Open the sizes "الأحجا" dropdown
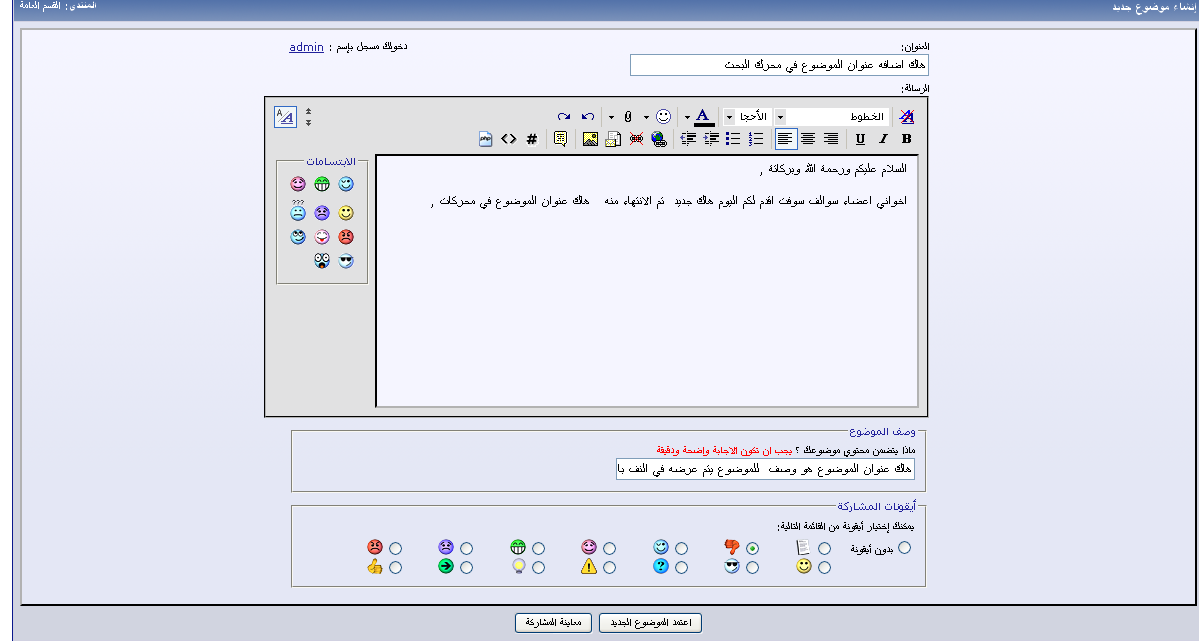Image resolution: width=1199 pixels, height=641 pixels. [728, 117]
